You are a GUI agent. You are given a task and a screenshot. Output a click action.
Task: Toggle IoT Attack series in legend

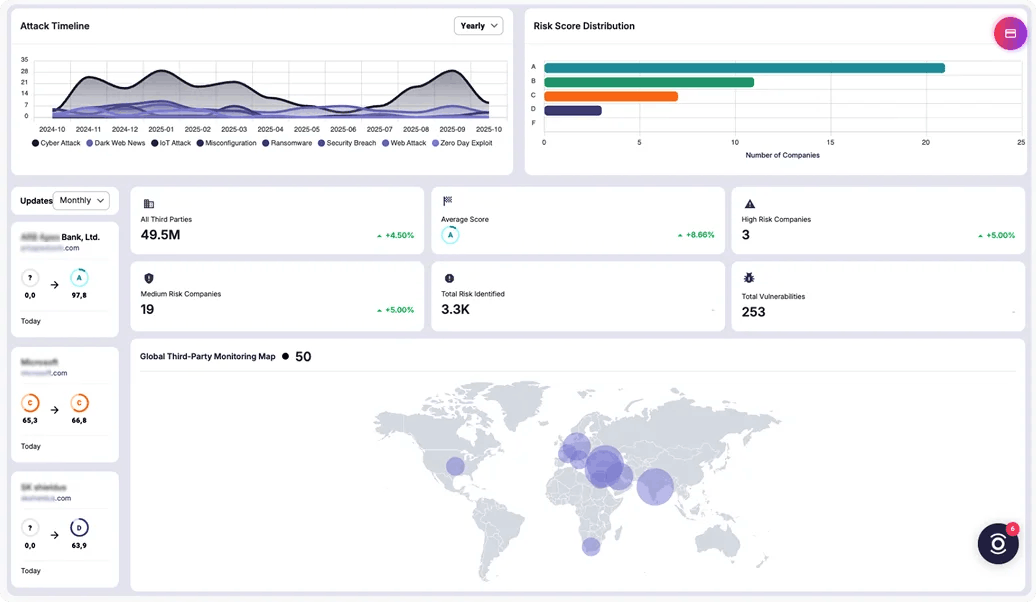pyautogui.click(x=171, y=143)
